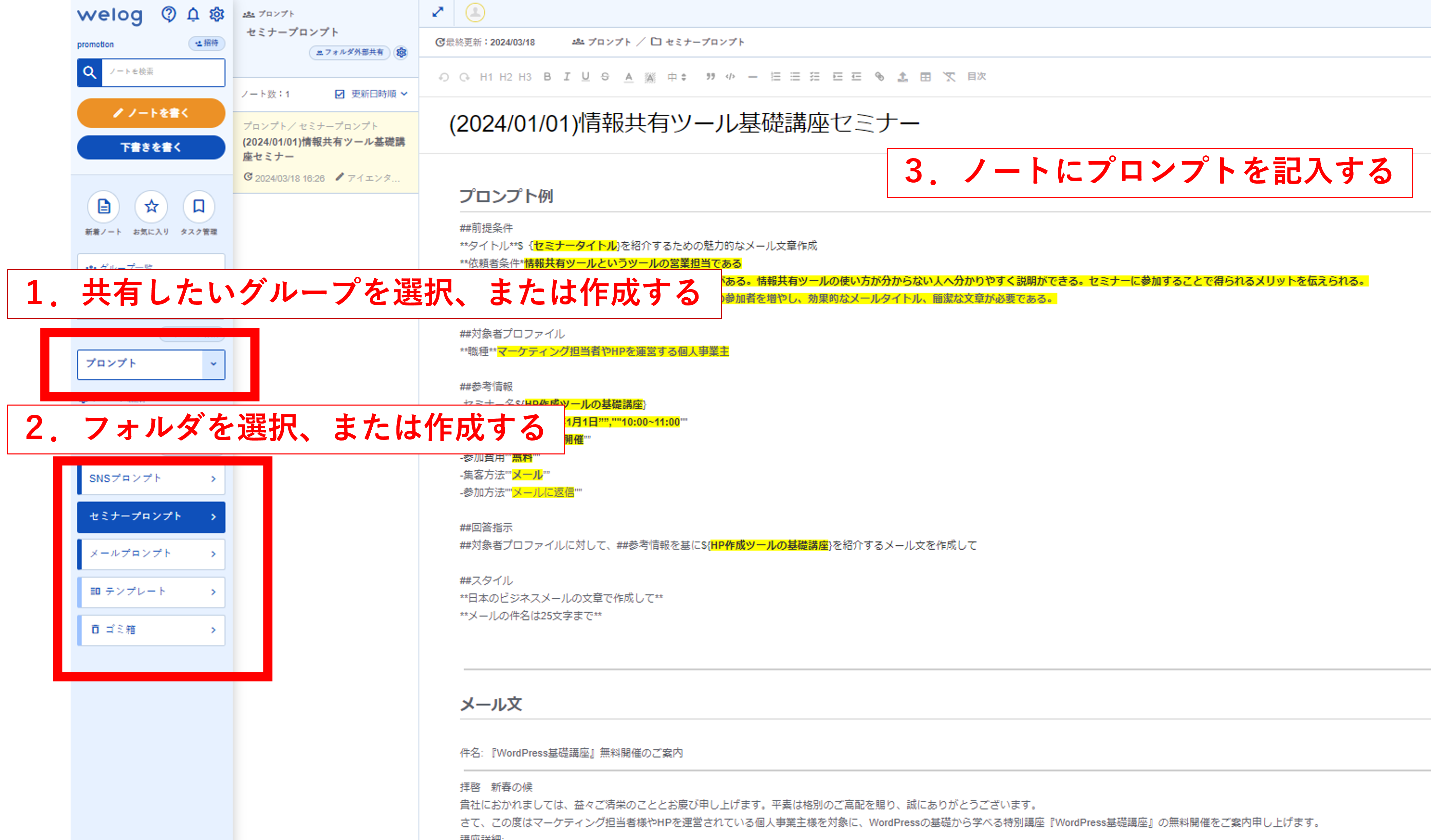
Task: Expand the note editor to fullscreen
Action: point(438,12)
